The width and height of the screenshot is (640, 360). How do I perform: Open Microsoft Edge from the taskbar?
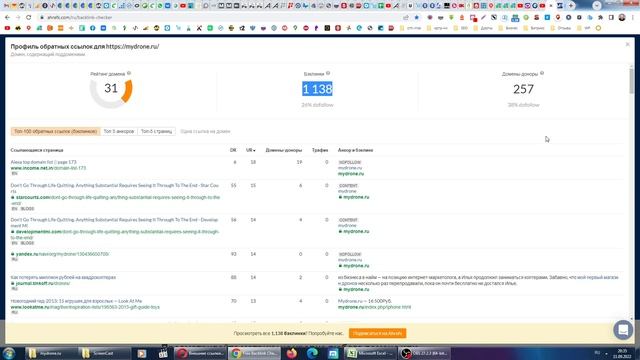point(312,353)
